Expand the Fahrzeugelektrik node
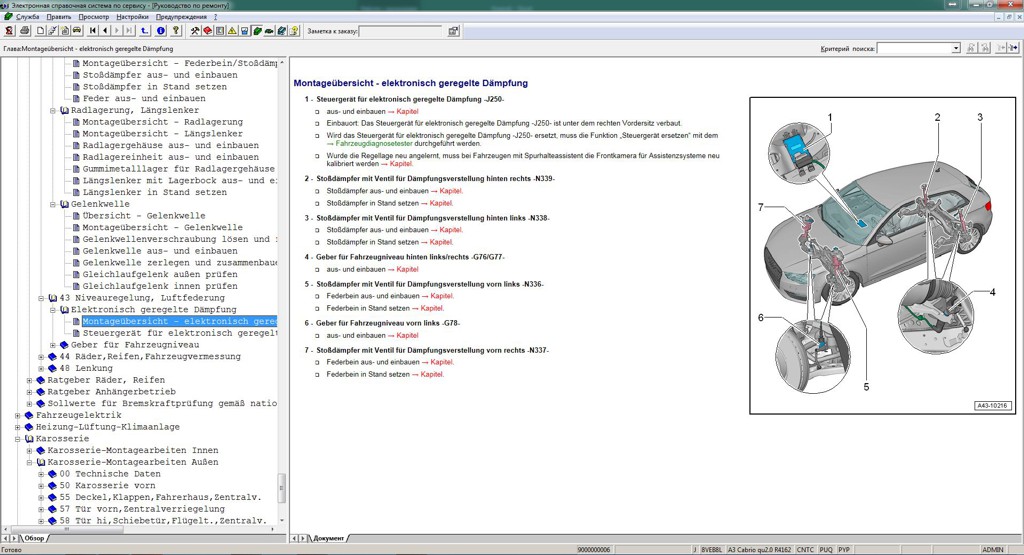The image size is (1024, 555). 18,416
